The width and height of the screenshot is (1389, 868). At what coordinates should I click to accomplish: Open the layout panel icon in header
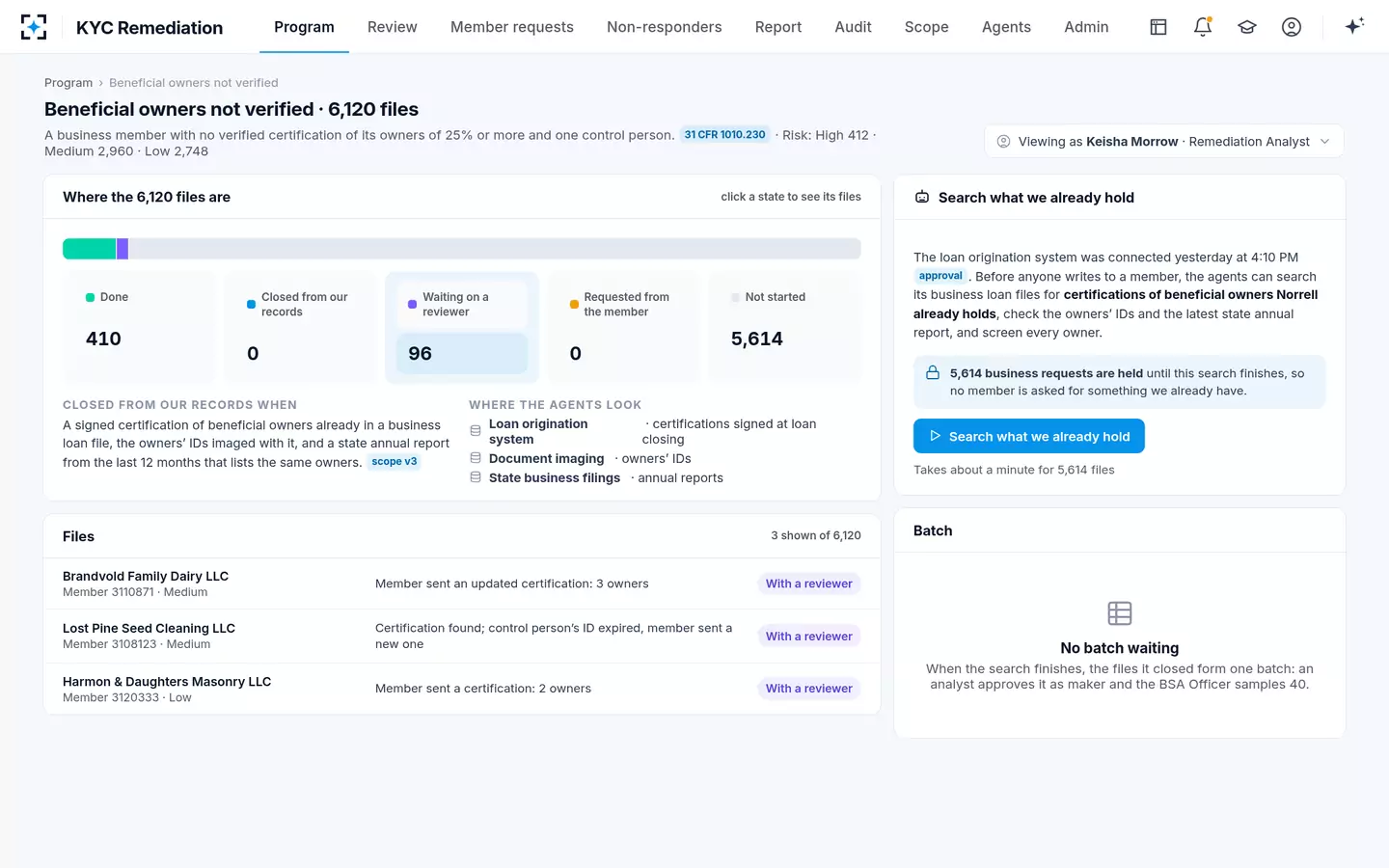(x=1158, y=27)
